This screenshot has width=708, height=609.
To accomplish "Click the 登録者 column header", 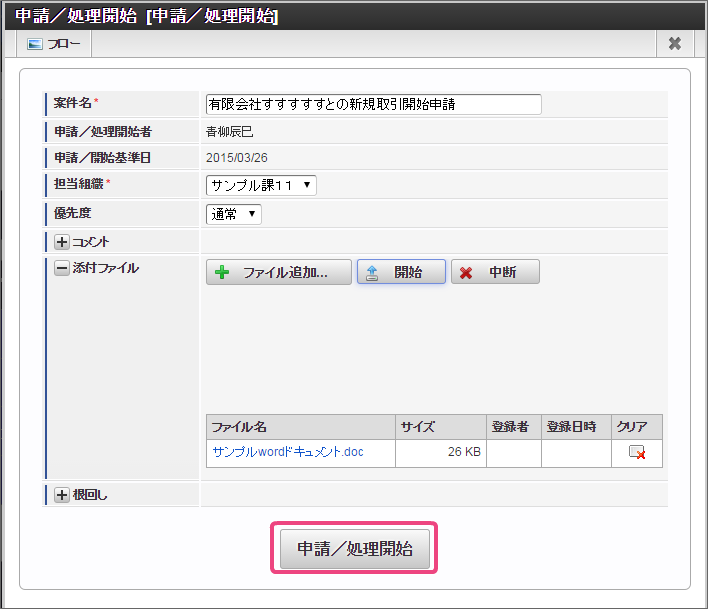I will [x=514, y=427].
